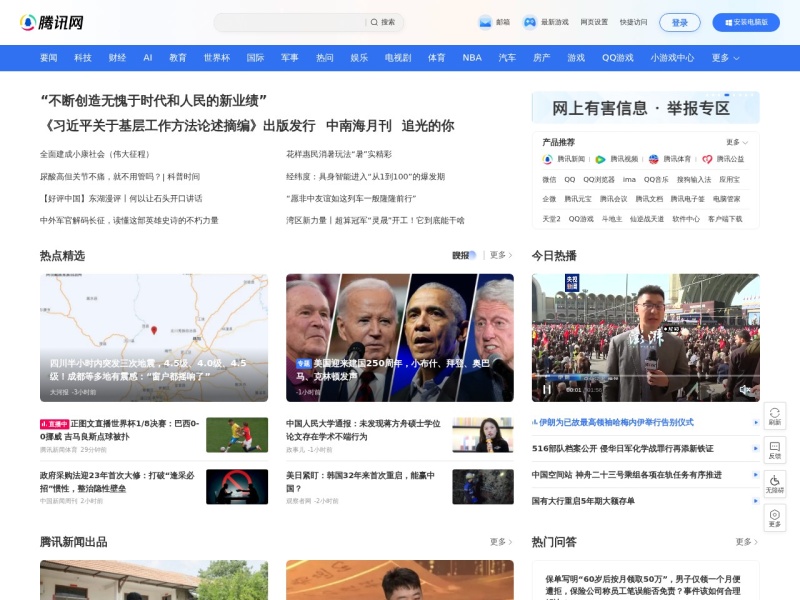The height and width of the screenshot is (600, 800).
Task: Open 斗地主 product link
Action: (612, 219)
